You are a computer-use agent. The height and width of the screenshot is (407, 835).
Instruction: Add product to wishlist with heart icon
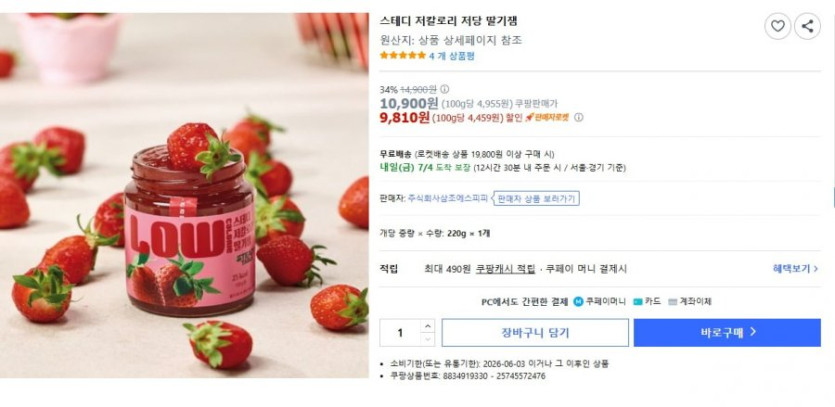777,26
